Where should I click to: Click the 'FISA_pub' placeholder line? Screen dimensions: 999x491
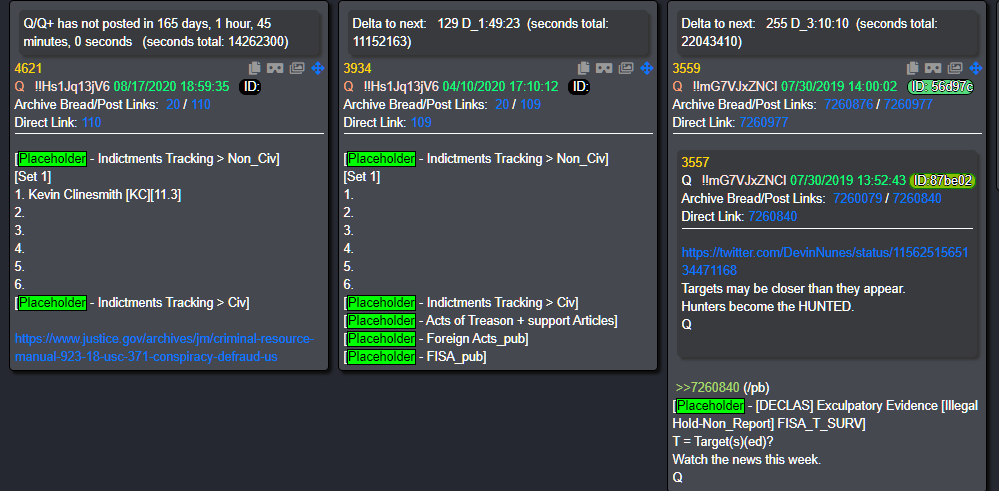tap(415, 357)
